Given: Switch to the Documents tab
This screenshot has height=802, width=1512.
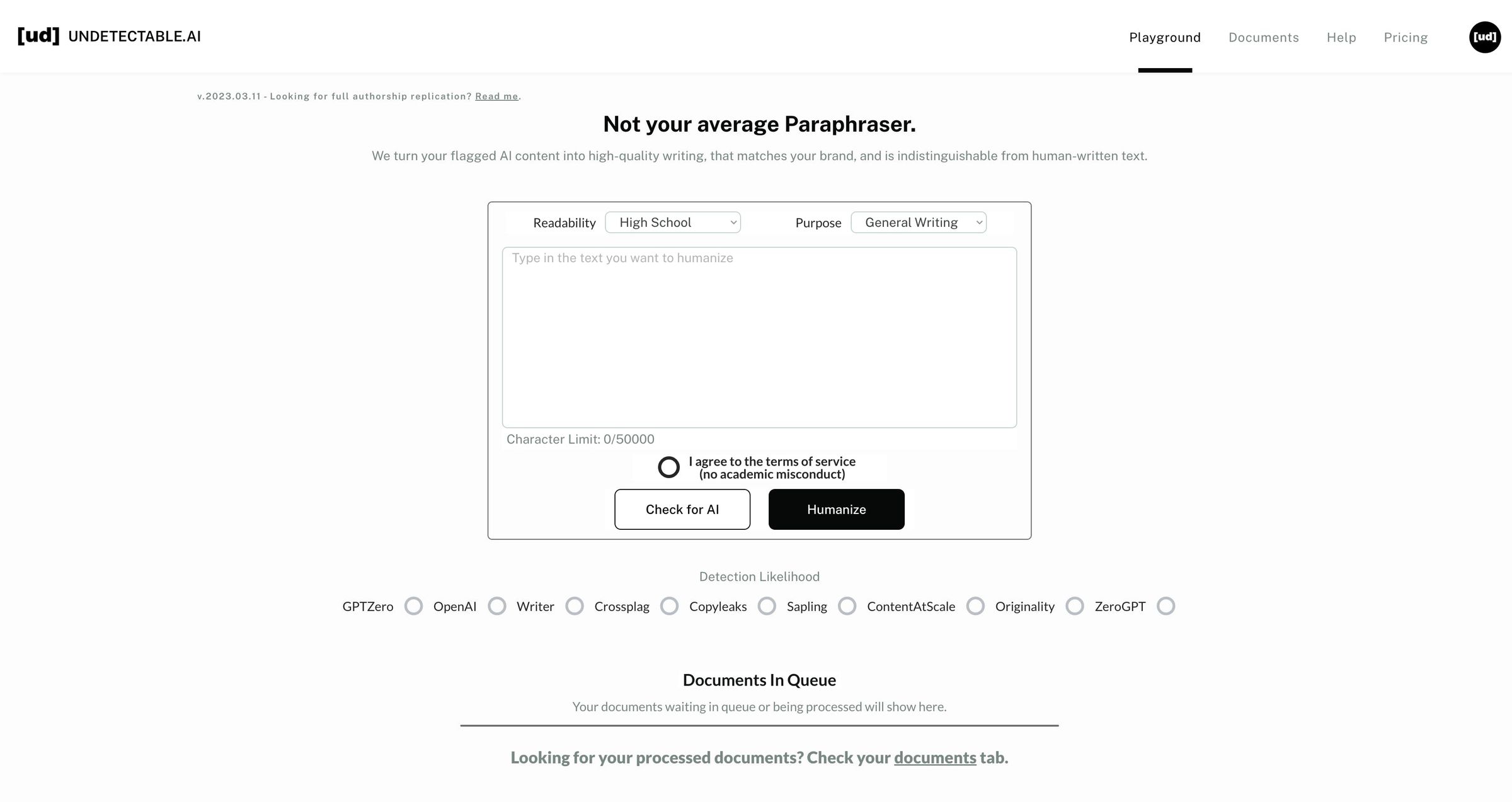Looking at the screenshot, I should click(x=1263, y=36).
